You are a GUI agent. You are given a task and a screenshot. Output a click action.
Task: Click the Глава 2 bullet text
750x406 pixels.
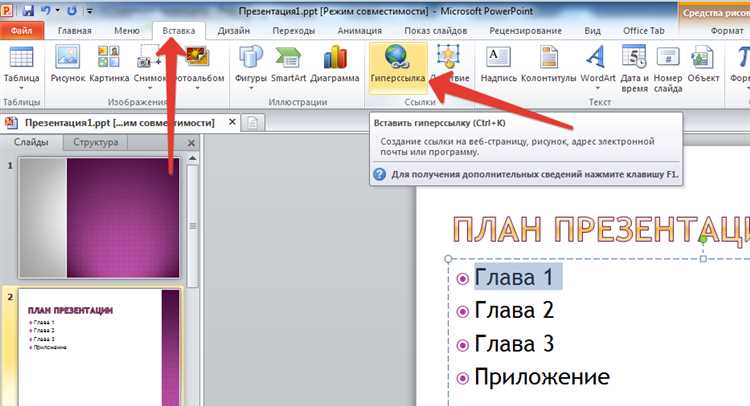click(514, 310)
